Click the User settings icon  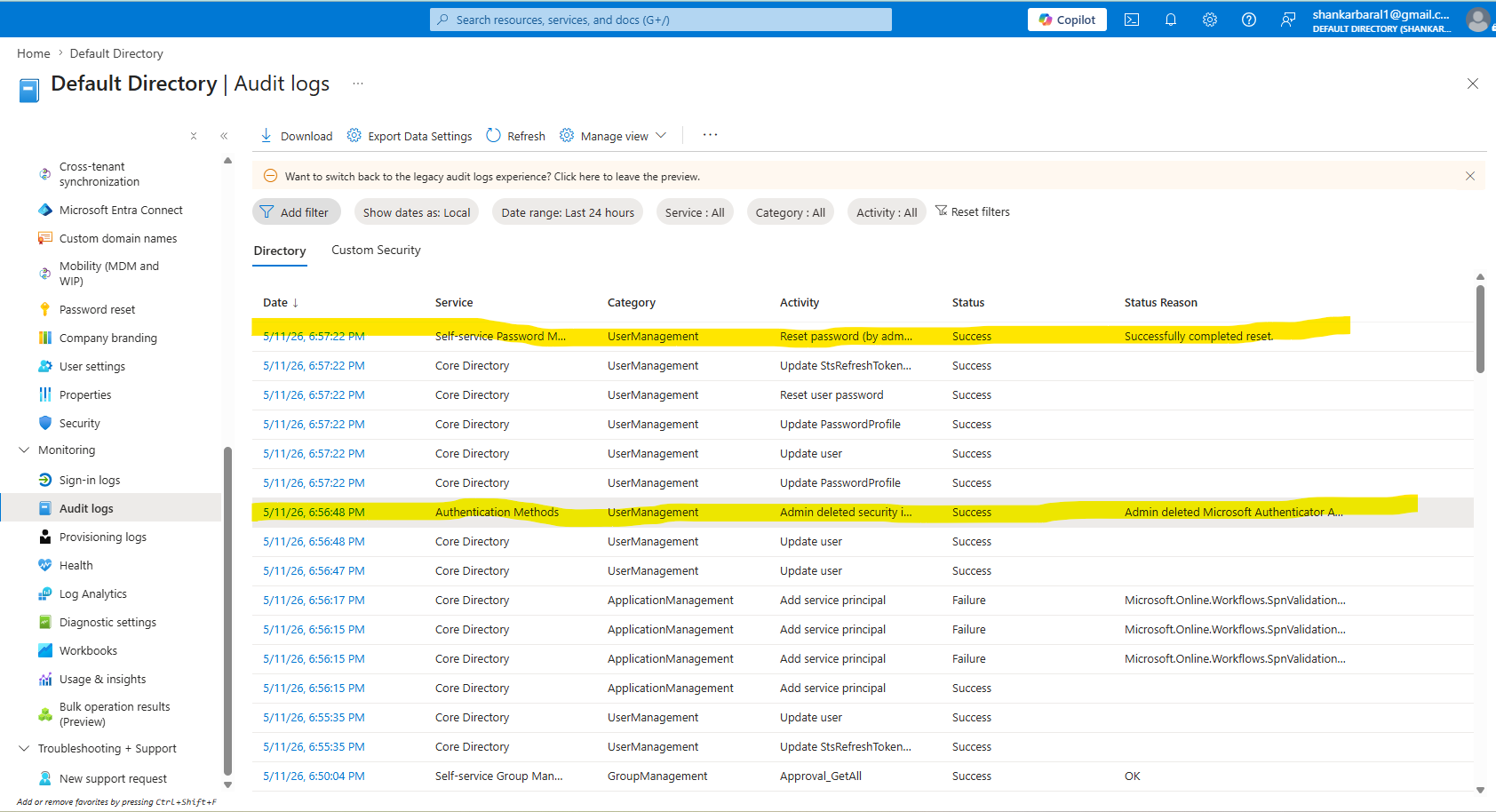pyautogui.click(x=45, y=366)
